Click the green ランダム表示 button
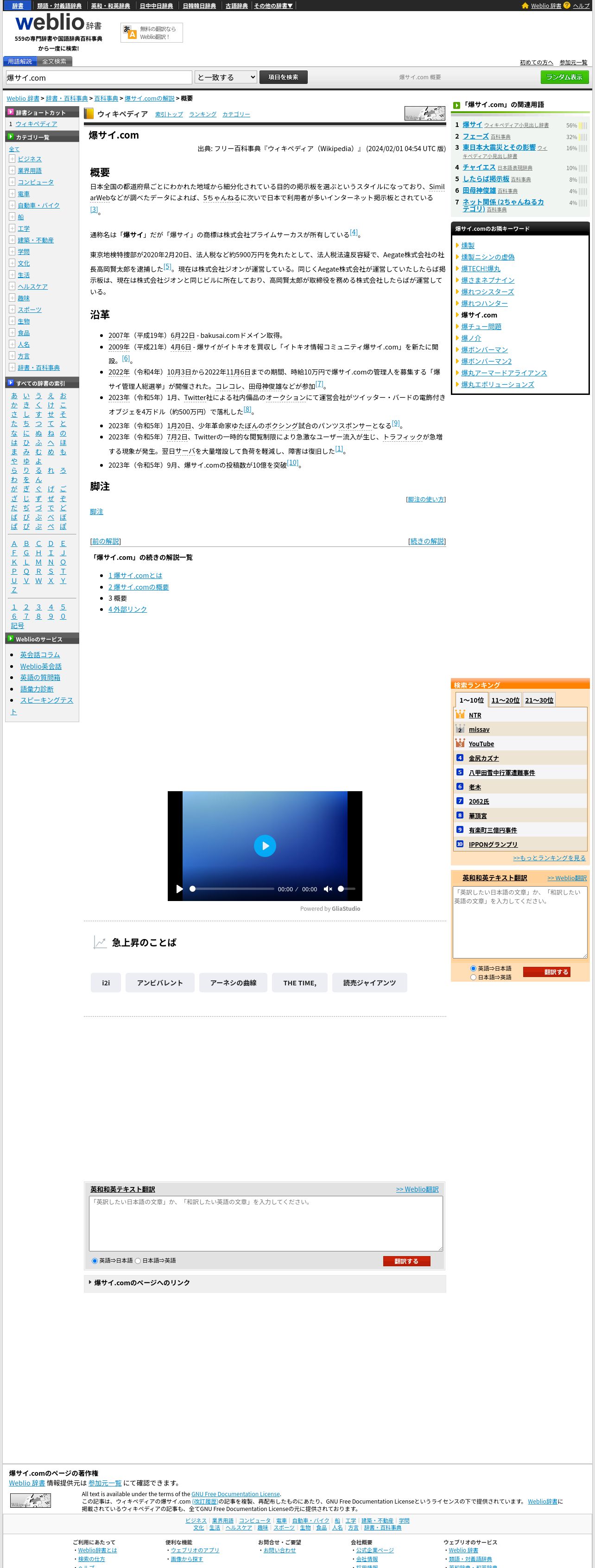The width and height of the screenshot is (595, 1568). coord(564,77)
